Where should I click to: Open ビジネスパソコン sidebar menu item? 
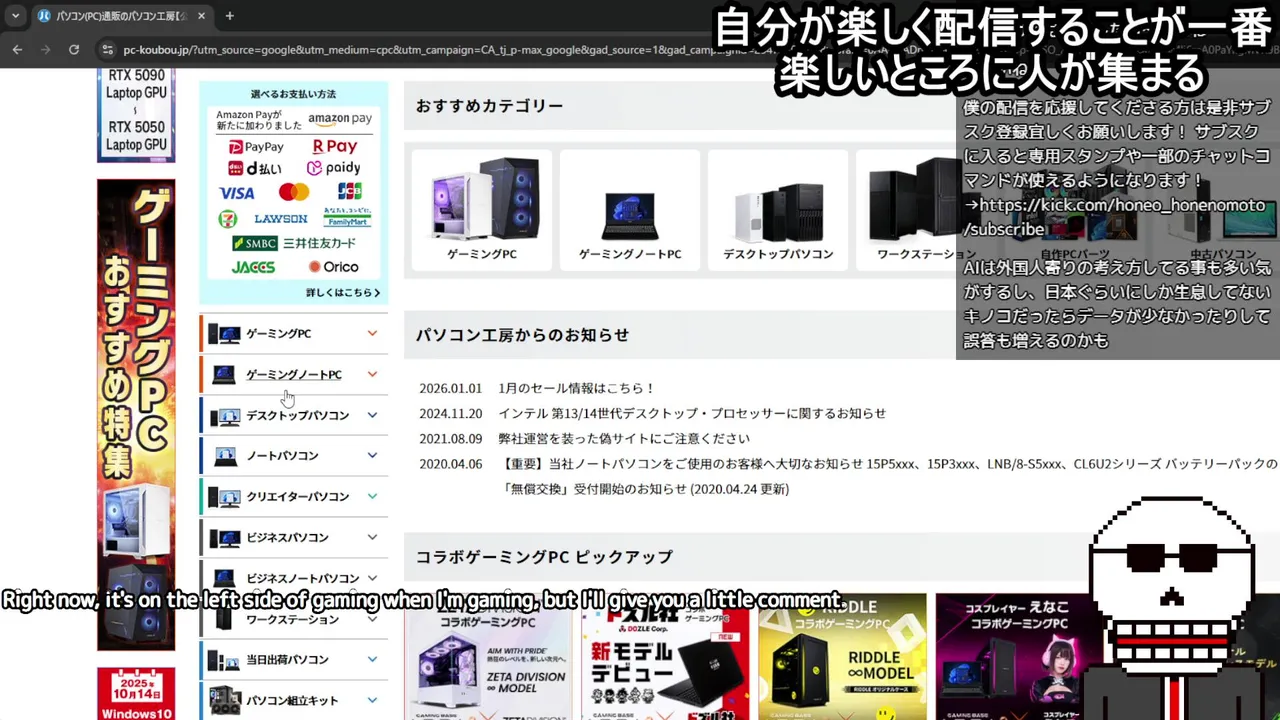point(293,537)
